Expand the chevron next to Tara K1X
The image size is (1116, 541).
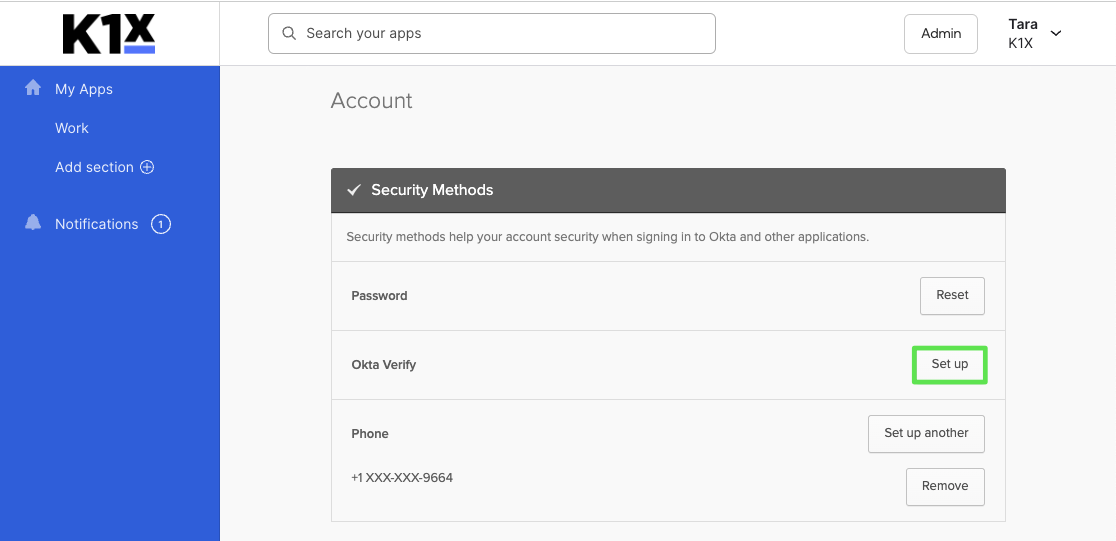pyautogui.click(x=1056, y=33)
